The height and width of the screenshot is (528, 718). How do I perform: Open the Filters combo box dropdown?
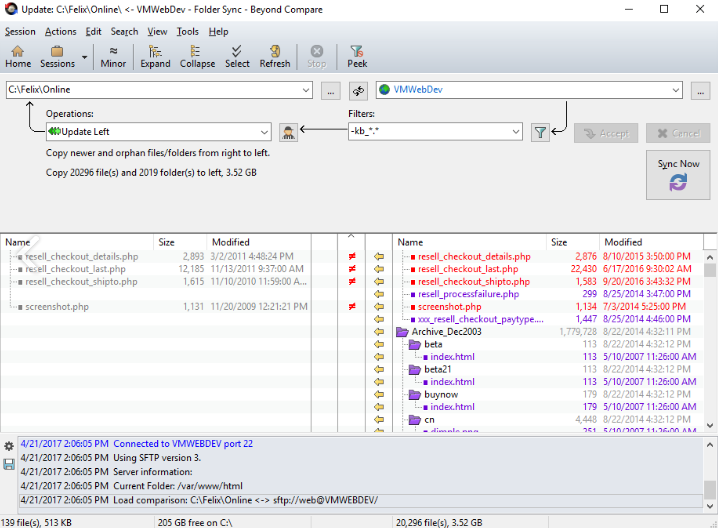[x=516, y=132]
